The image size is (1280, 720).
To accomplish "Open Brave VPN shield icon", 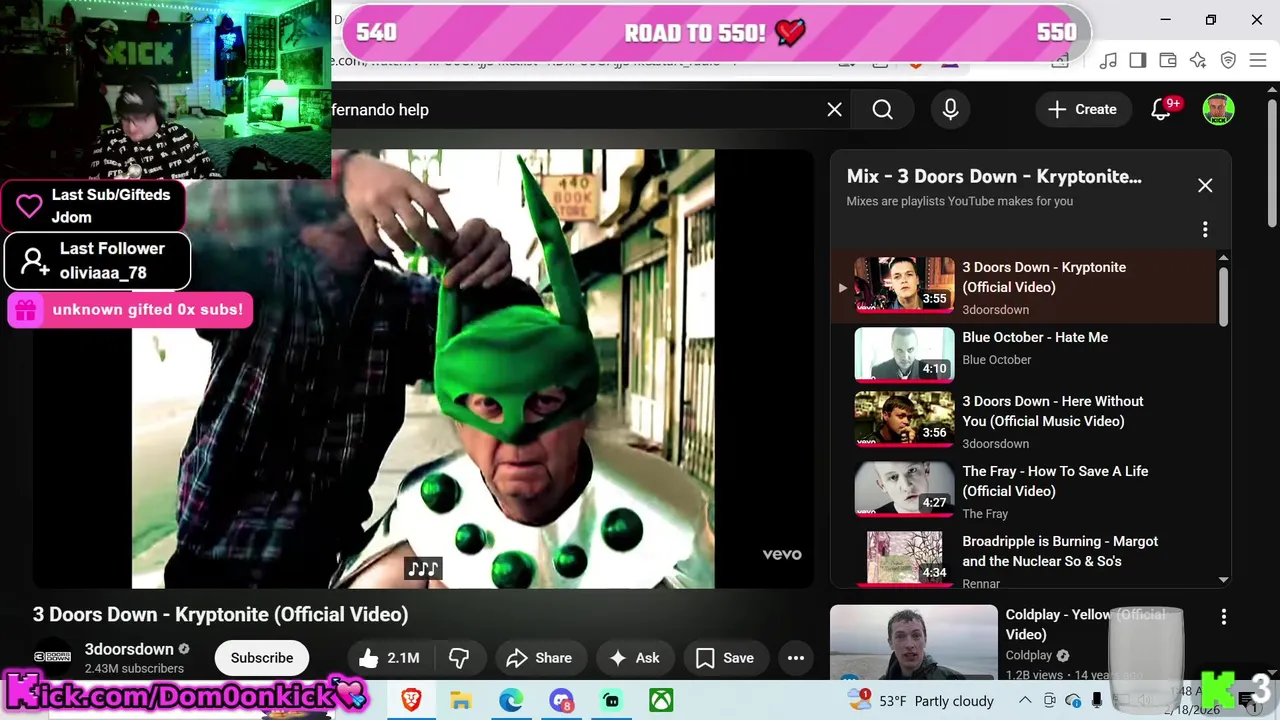I will (1229, 61).
